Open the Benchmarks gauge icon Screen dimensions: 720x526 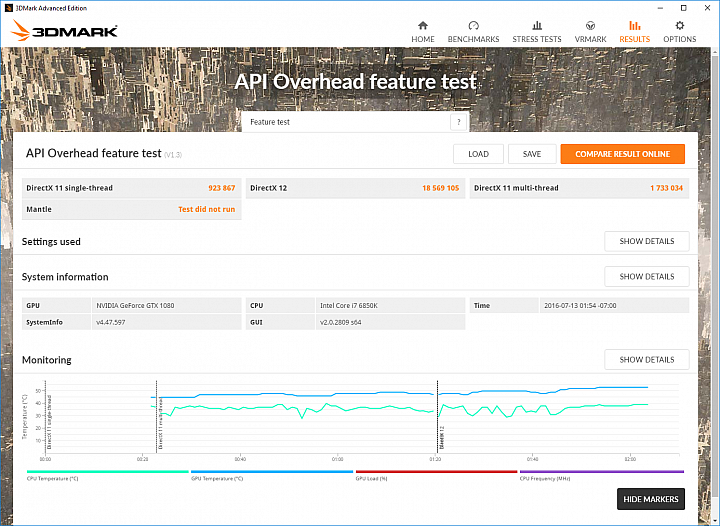pos(473,26)
